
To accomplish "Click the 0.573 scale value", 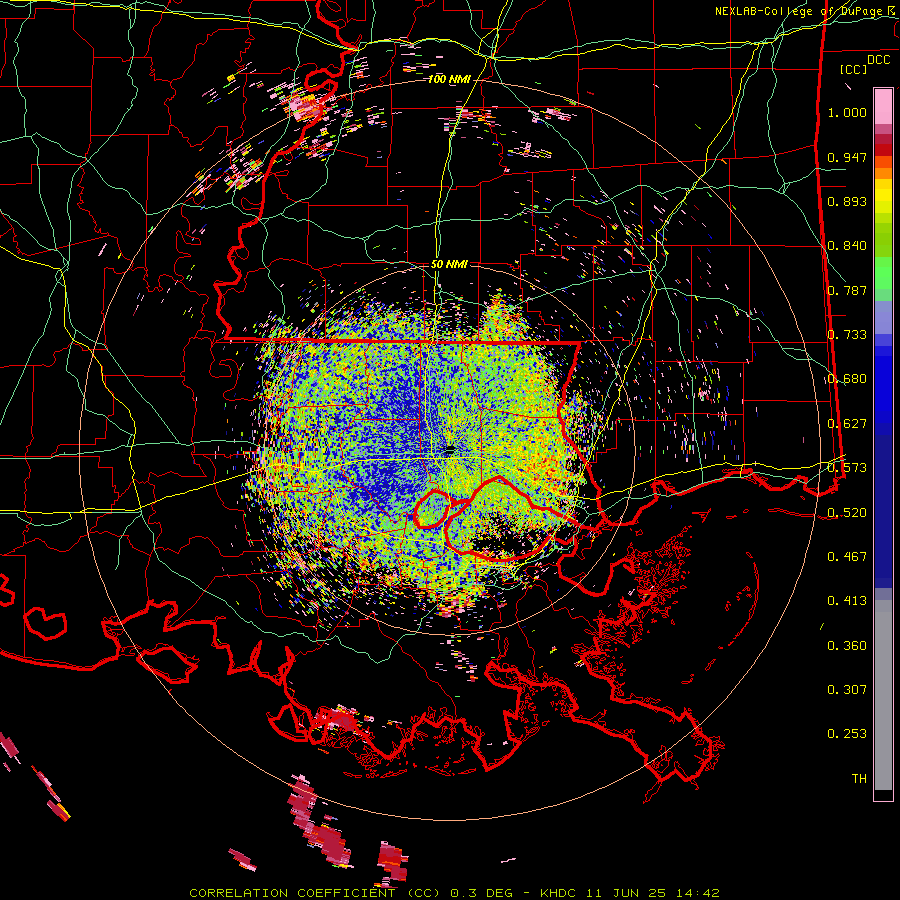I will point(847,468).
